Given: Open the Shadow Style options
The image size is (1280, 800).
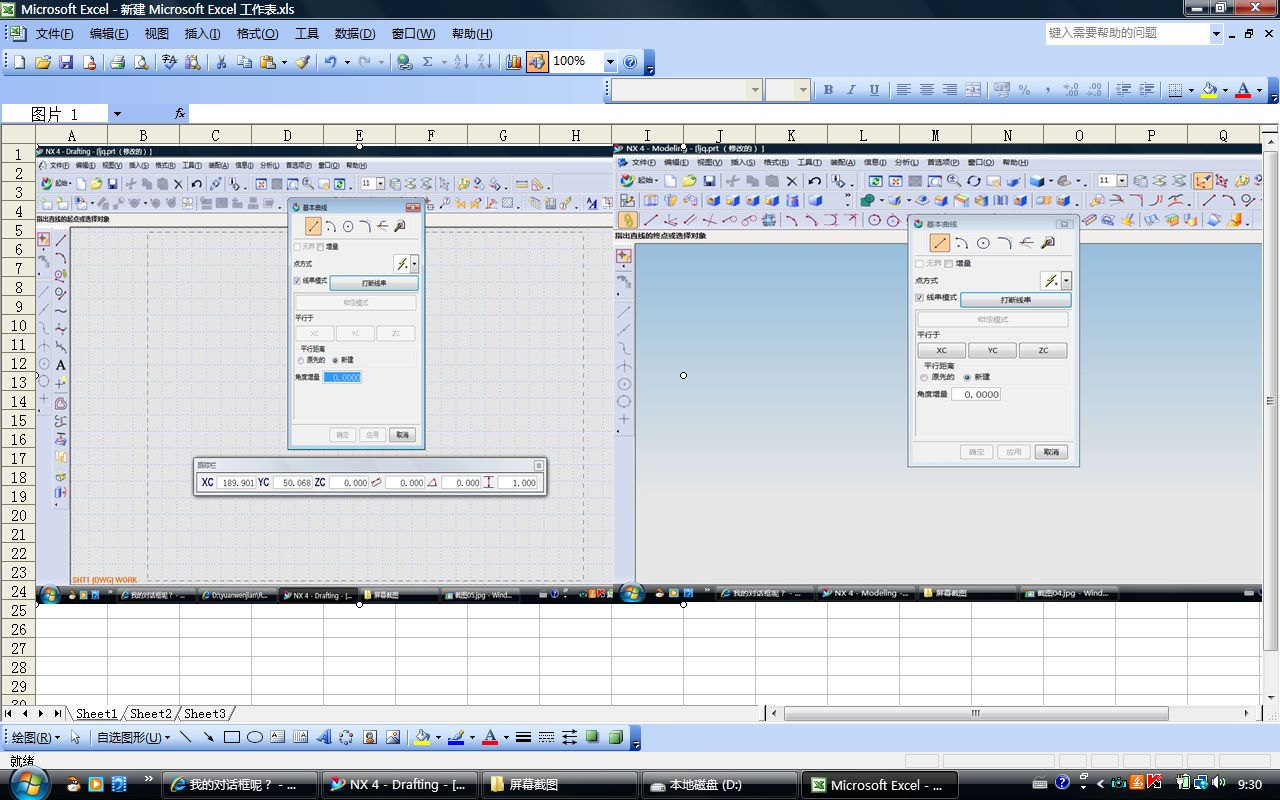Looking at the screenshot, I should pos(592,738).
